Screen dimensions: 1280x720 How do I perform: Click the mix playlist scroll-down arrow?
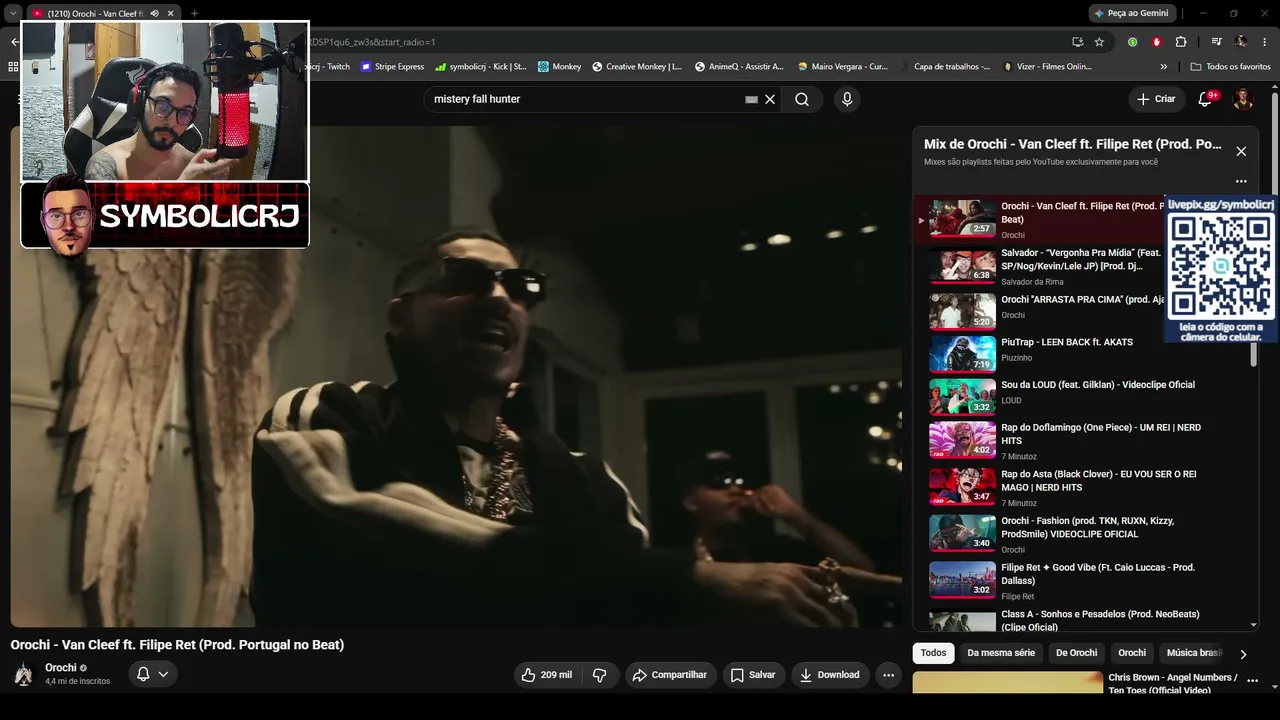[1254, 625]
